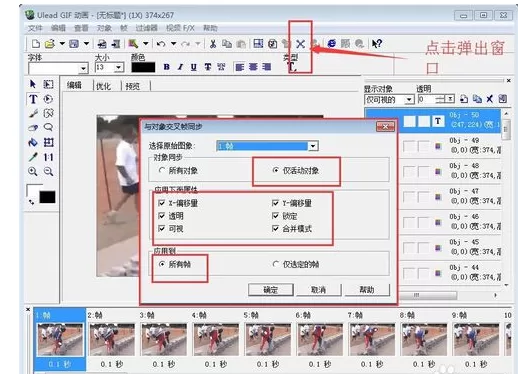The height and width of the screenshot is (374, 518).
Task: Select the eyedropper color picker tool
Action: coord(33,157)
